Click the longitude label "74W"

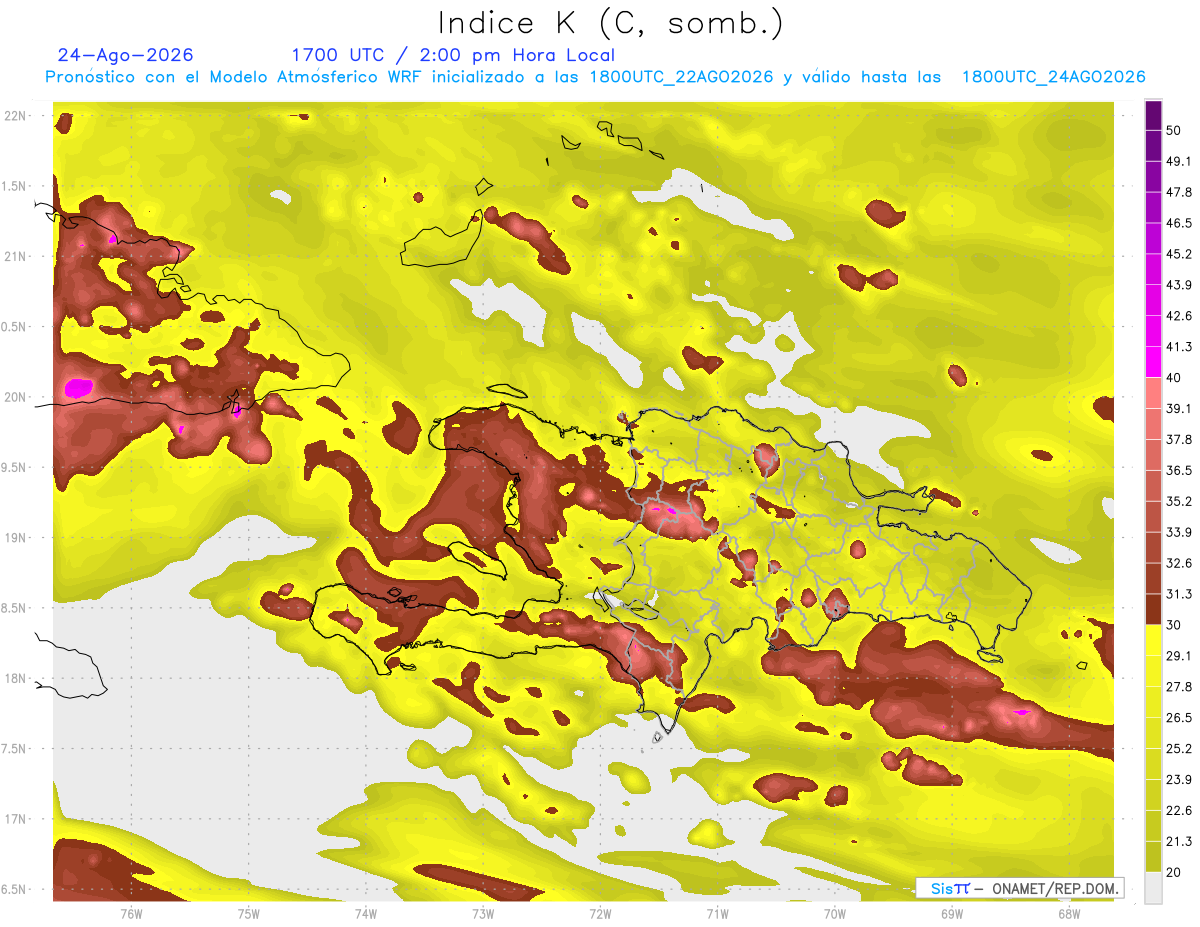click(366, 914)
